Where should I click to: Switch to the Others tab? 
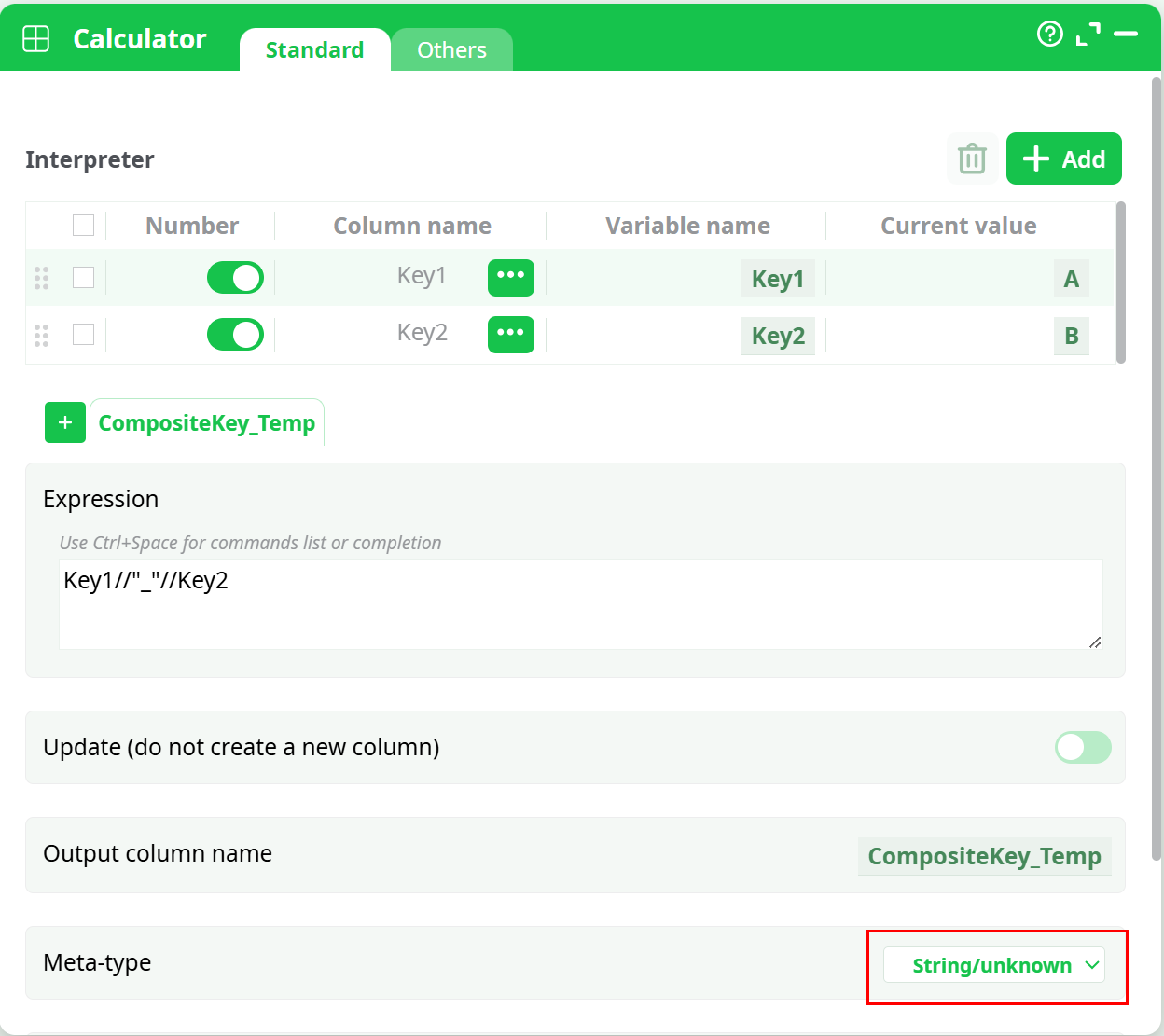tap(451, 50)
